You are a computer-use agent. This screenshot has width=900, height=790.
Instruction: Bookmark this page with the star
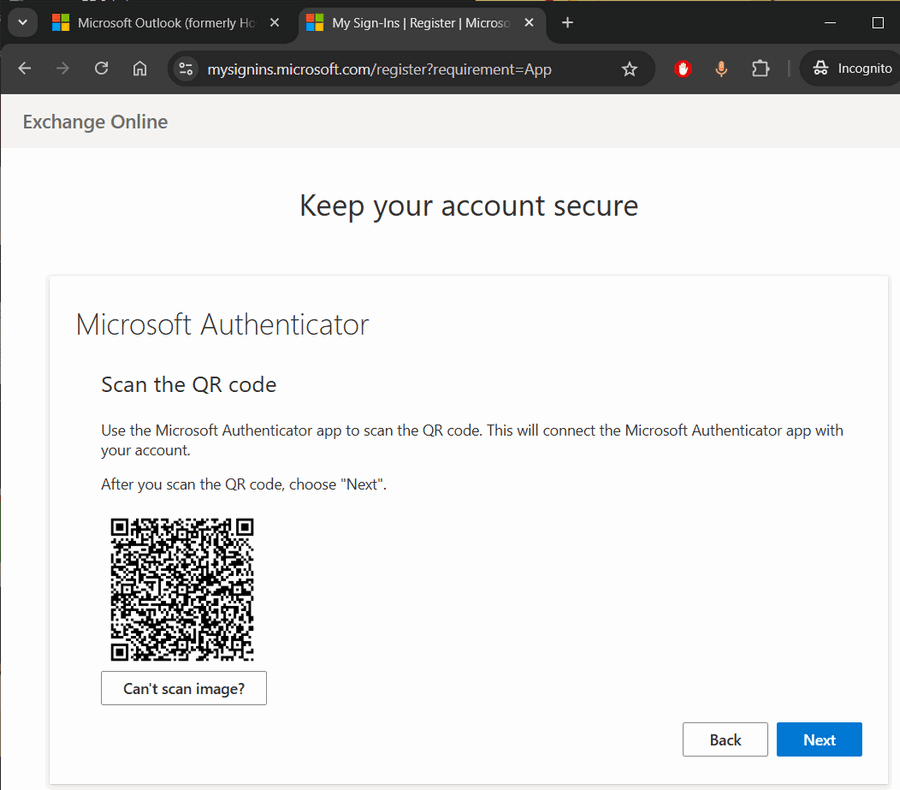pos(629,69)
